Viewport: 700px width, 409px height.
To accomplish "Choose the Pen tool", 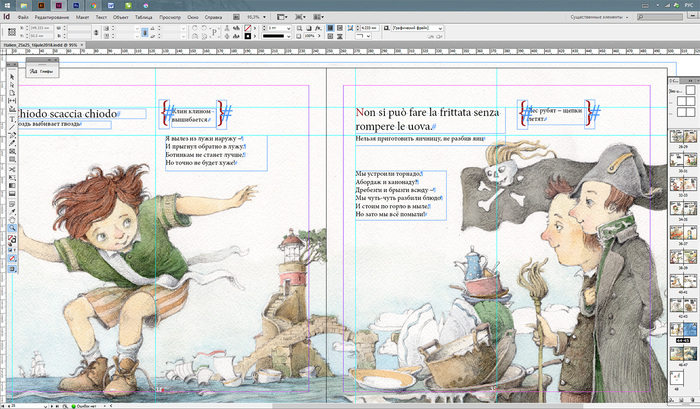I will pos(12,135).
